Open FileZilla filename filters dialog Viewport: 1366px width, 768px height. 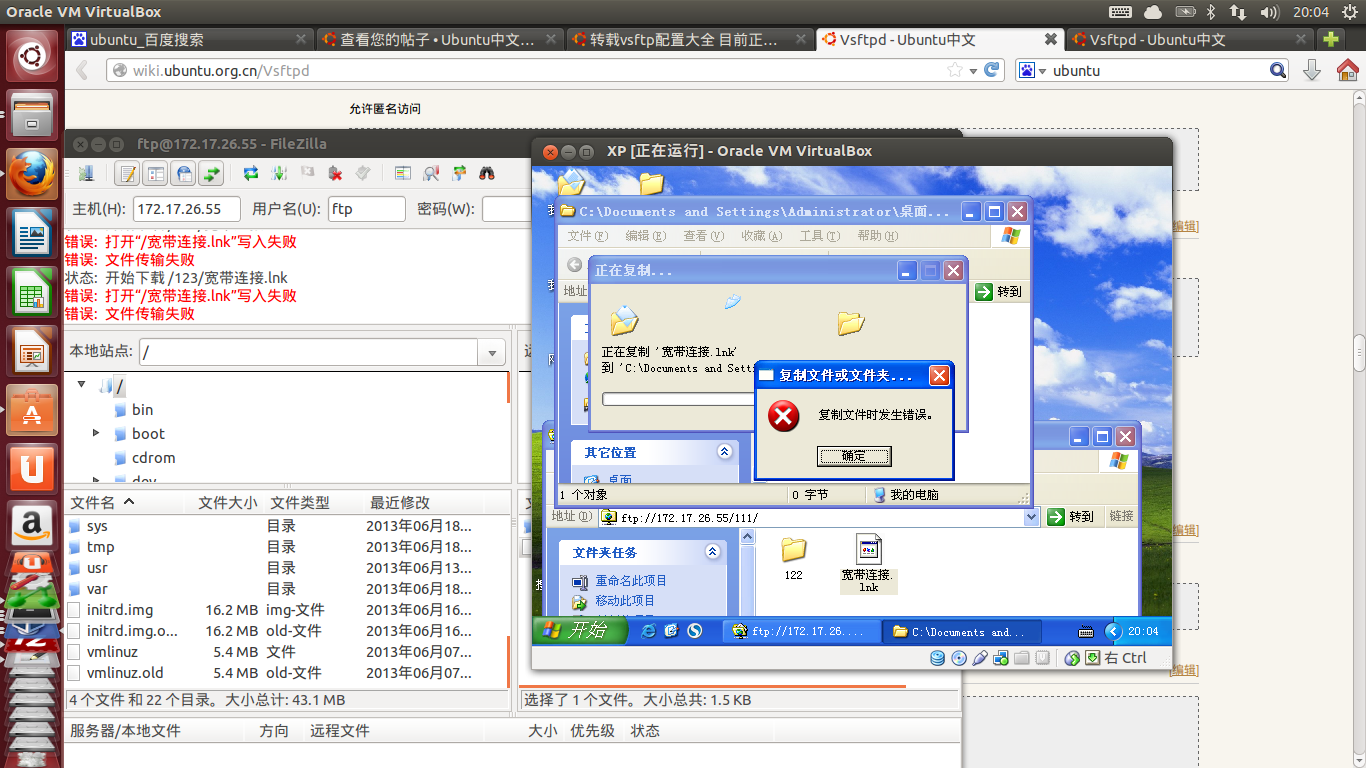[x=402, y=173]
